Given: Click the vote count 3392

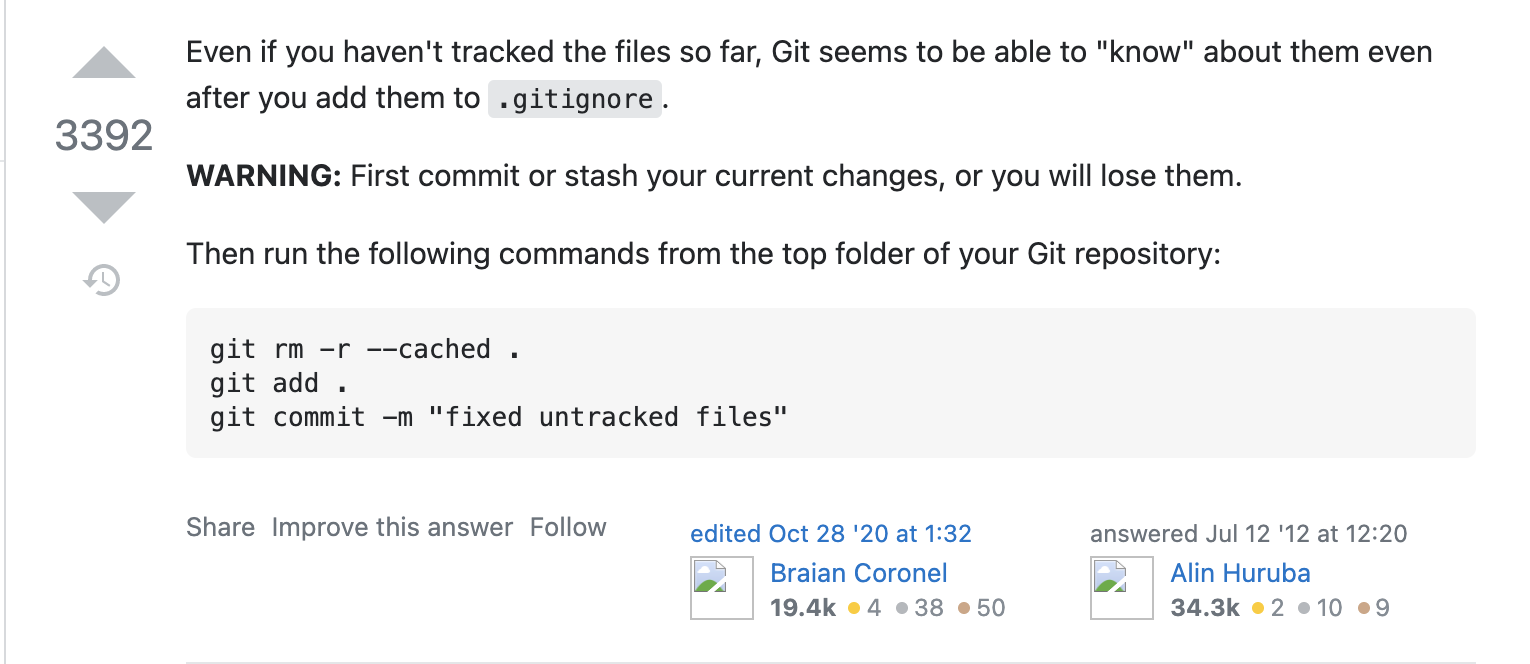Looking at the screenshot, I should (x=104, y=135).
